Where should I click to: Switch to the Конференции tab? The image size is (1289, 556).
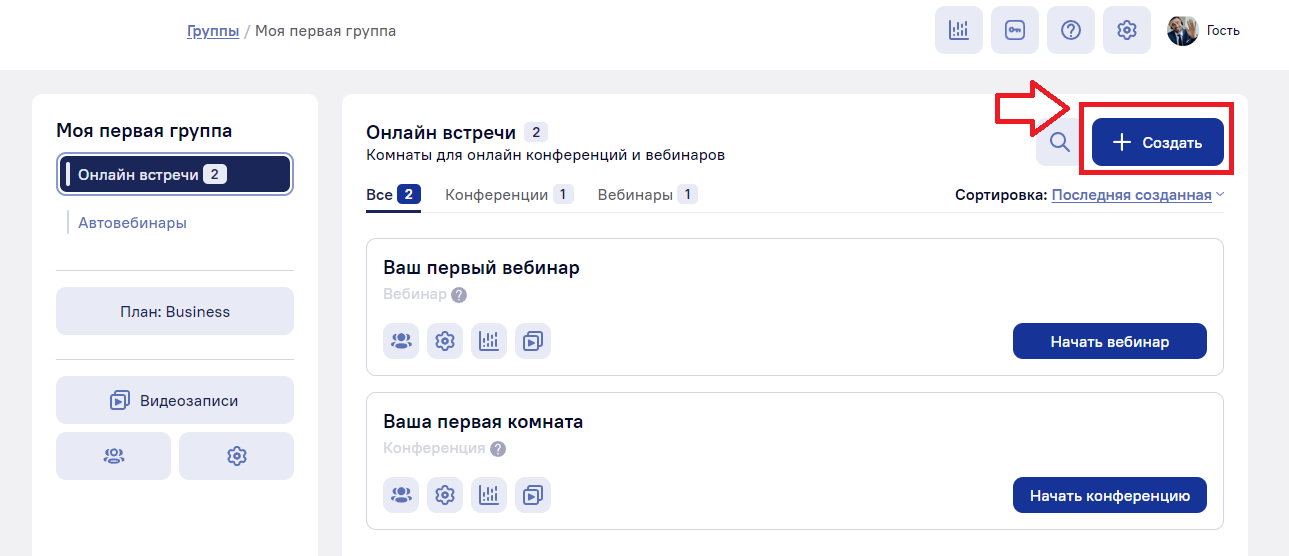(x=509, y=195)
